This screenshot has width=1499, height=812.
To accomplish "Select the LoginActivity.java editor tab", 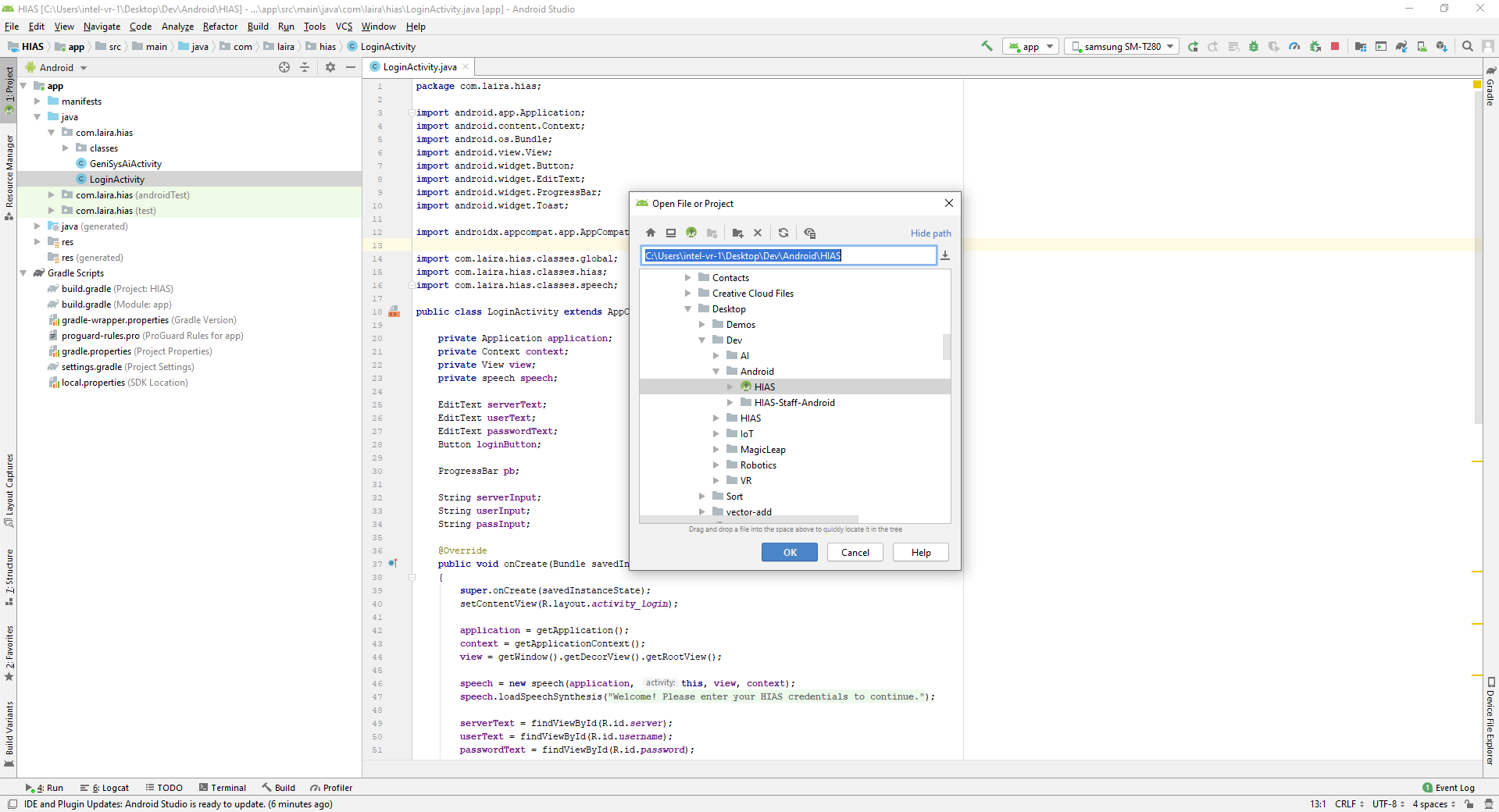I will click(419, 67).
